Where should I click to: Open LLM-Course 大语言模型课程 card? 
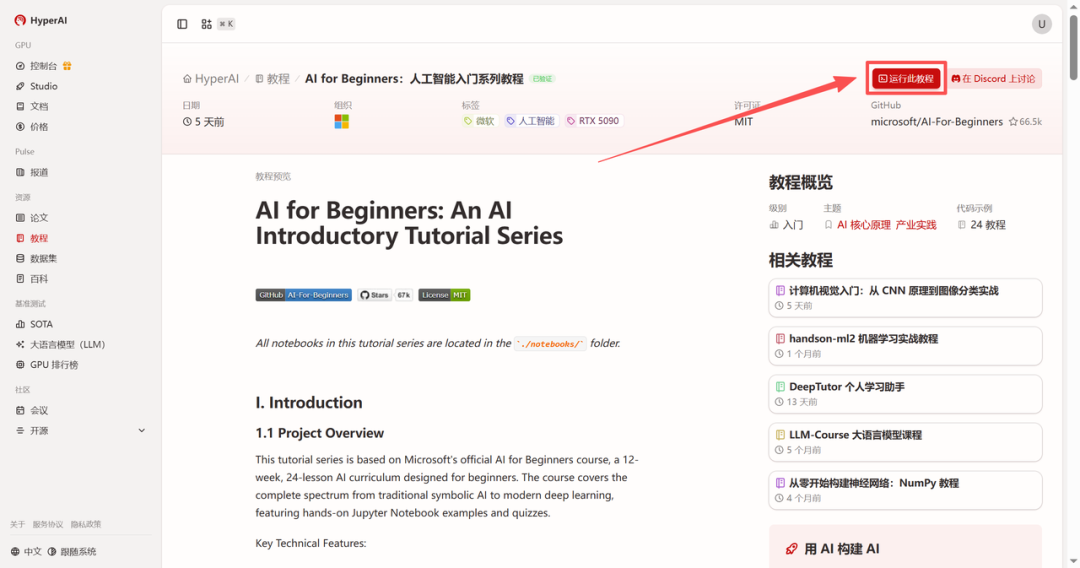point(905,442)
